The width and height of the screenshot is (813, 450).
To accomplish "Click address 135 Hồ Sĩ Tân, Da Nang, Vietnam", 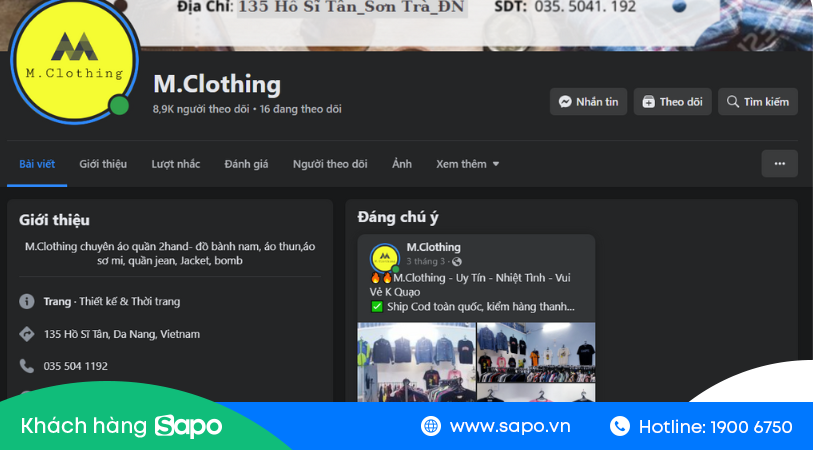I will click(122, 334).
